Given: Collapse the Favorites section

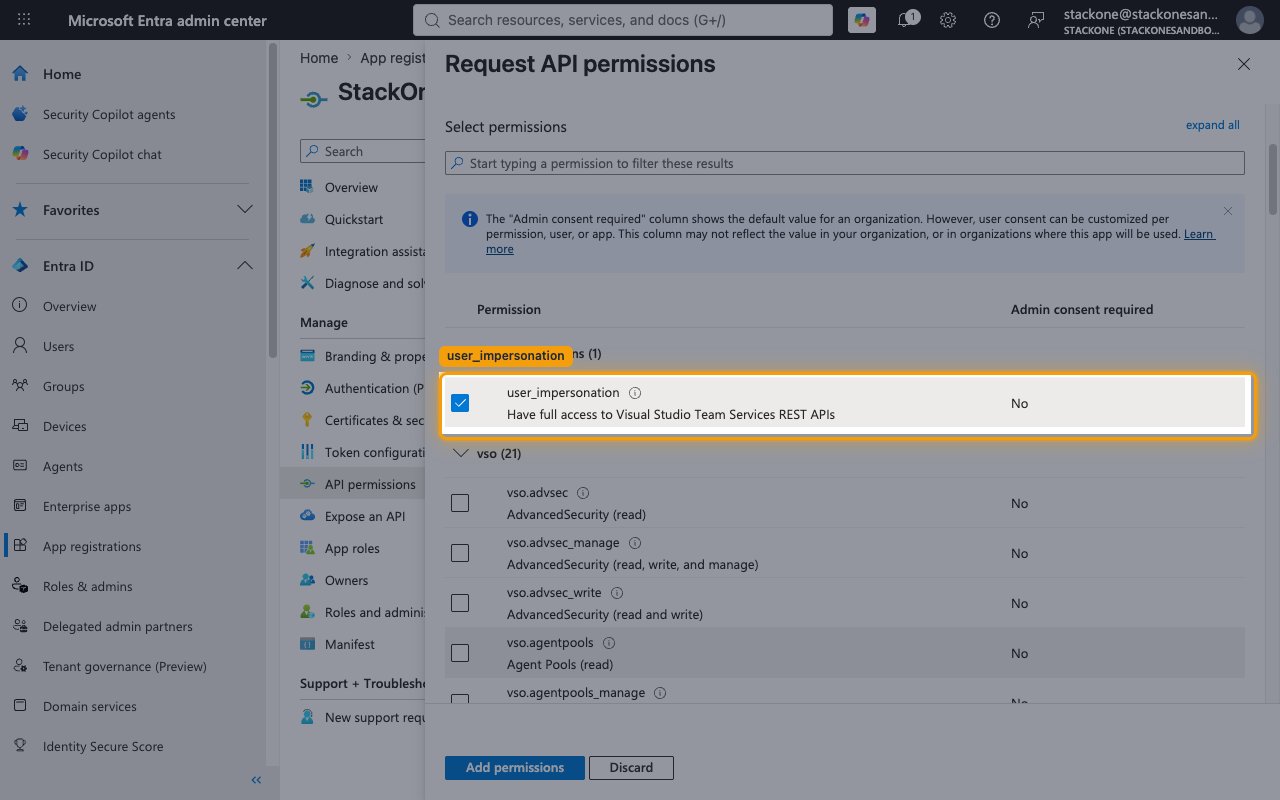Looking at the screenshot, I should point(244,210).
